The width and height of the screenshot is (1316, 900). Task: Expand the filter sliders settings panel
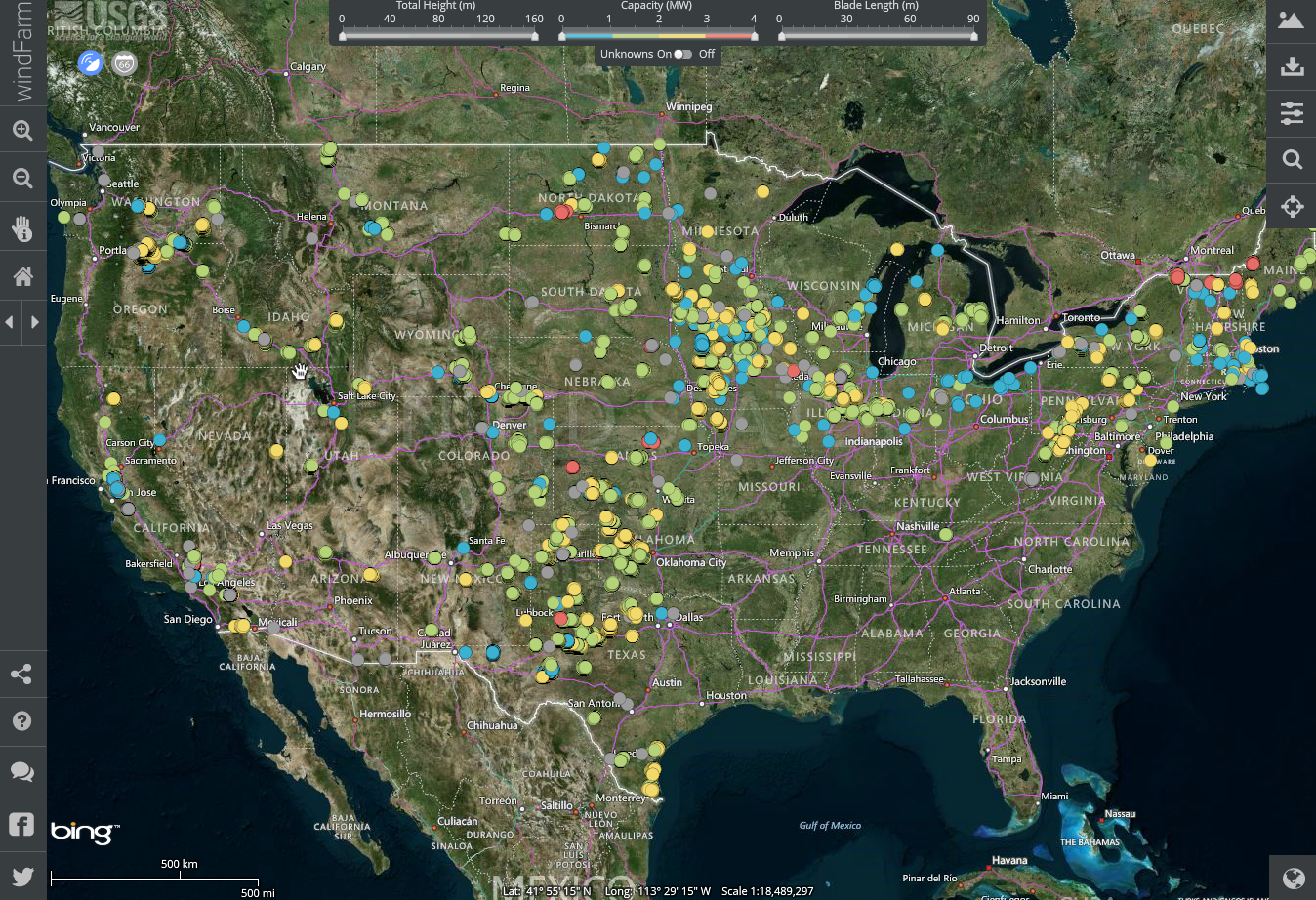[x=1292, y=113]
